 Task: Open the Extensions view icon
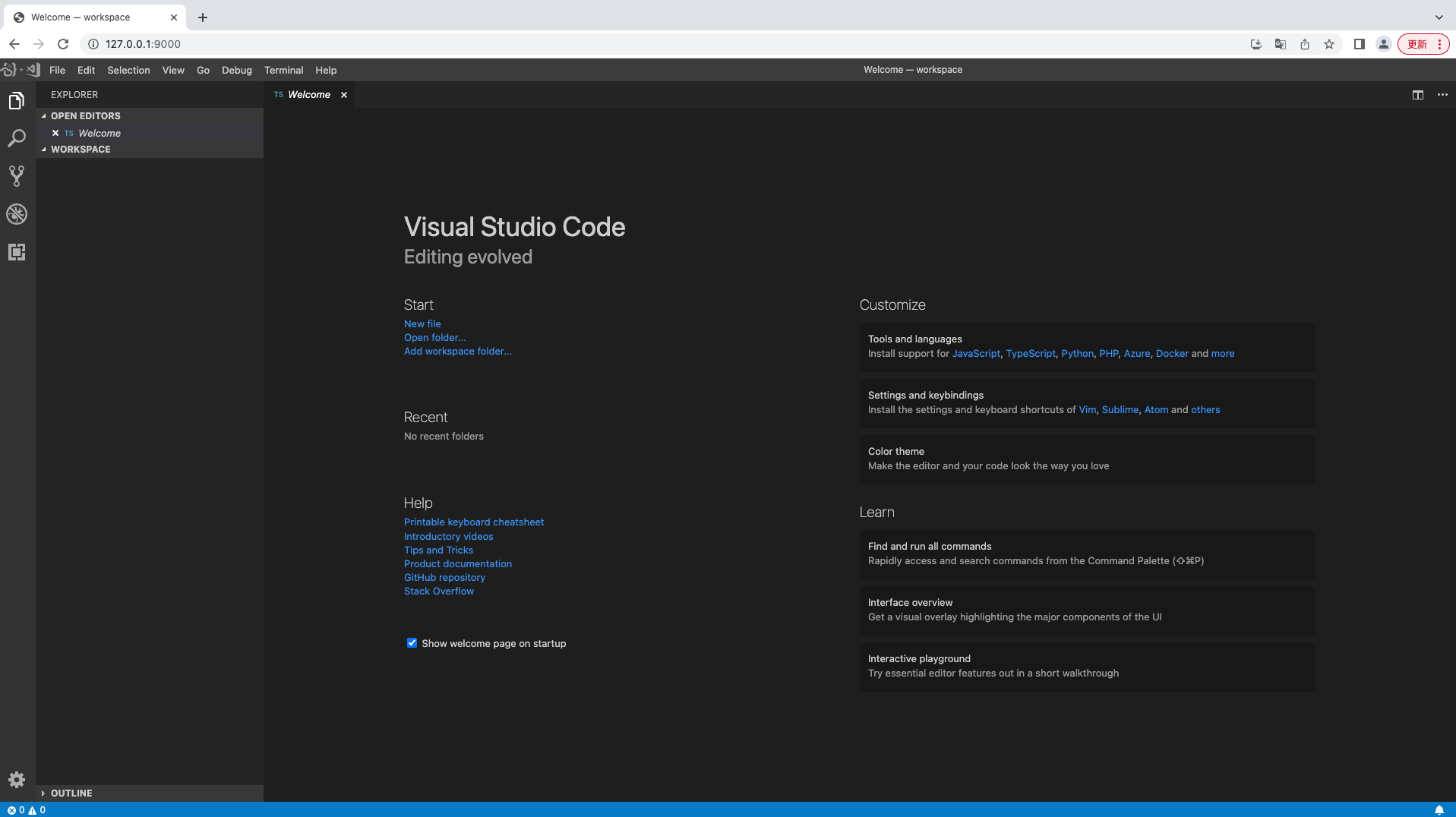click(x=17, y=252)
